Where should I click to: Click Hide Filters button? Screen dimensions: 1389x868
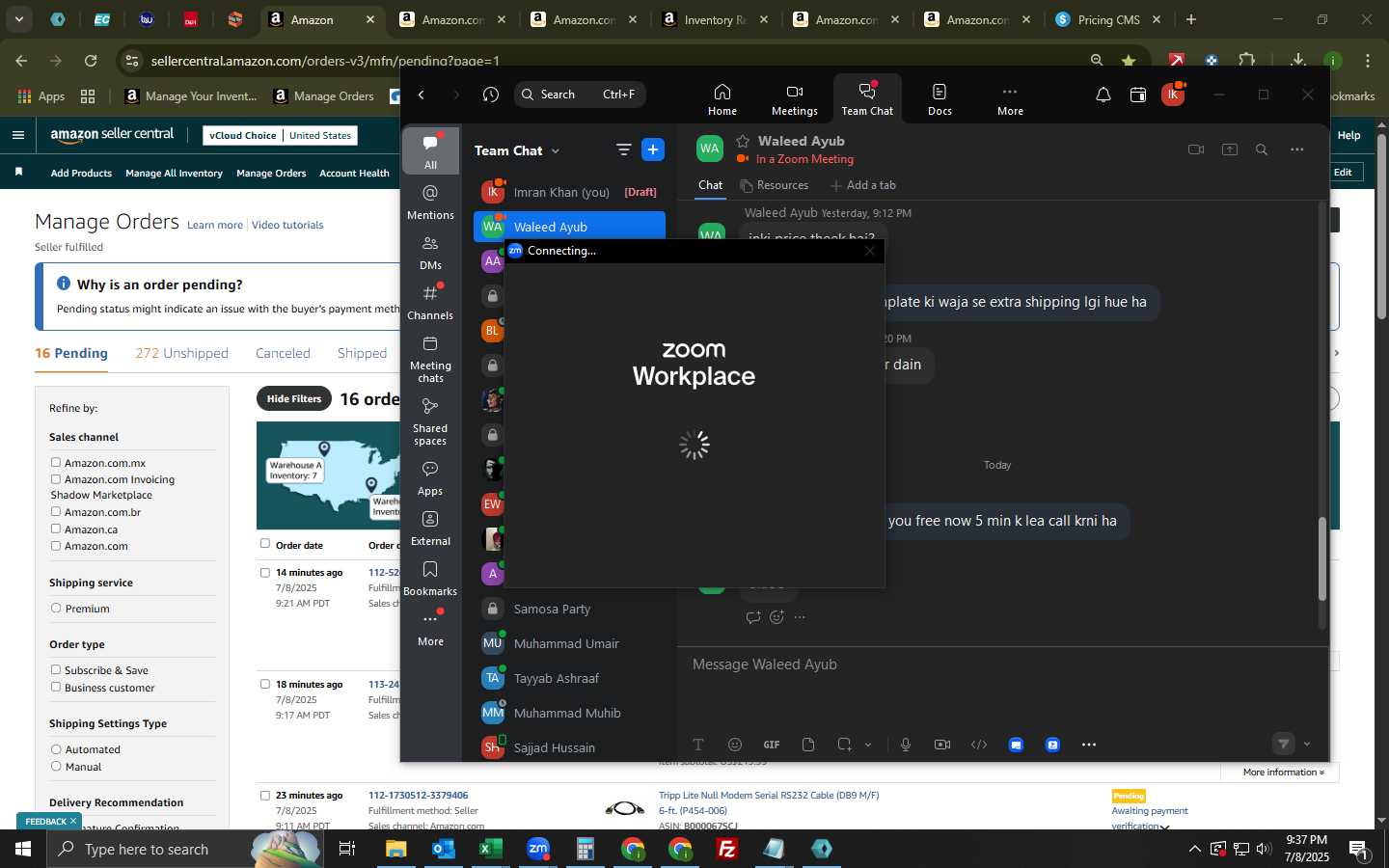click(294, 398)
